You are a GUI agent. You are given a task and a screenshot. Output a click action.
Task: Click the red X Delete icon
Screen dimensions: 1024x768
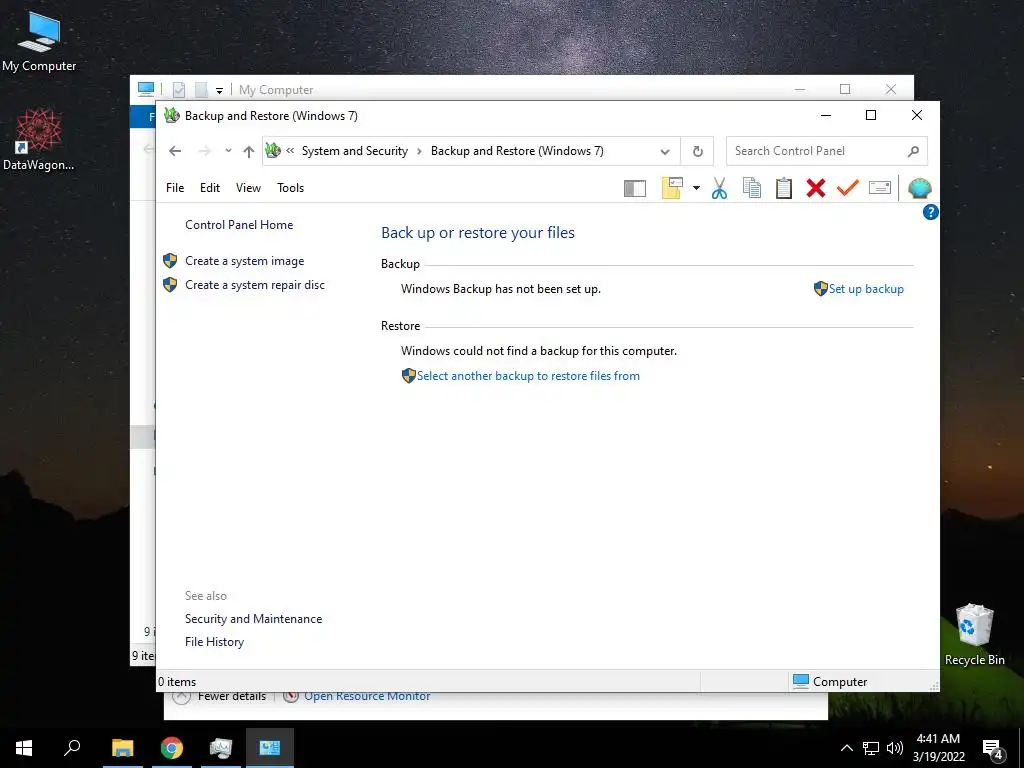click(816, 188)
